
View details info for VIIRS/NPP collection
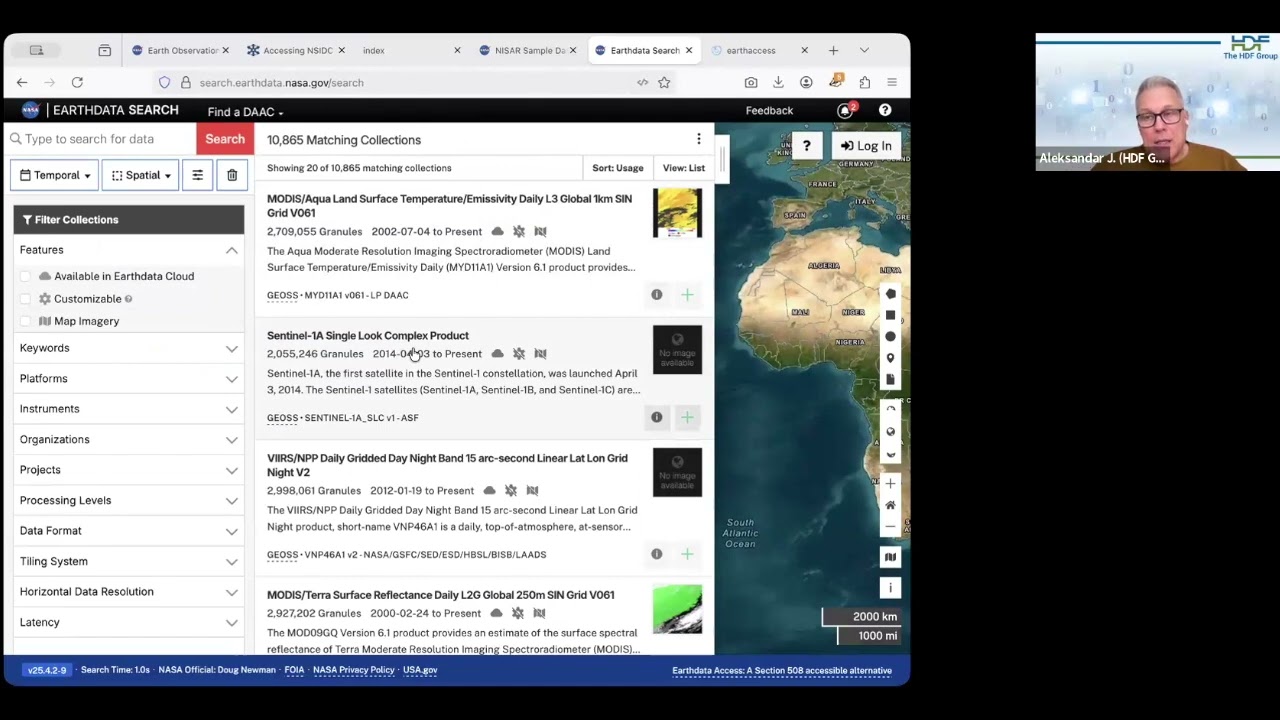pyautogui.click(x=657, y=554)
